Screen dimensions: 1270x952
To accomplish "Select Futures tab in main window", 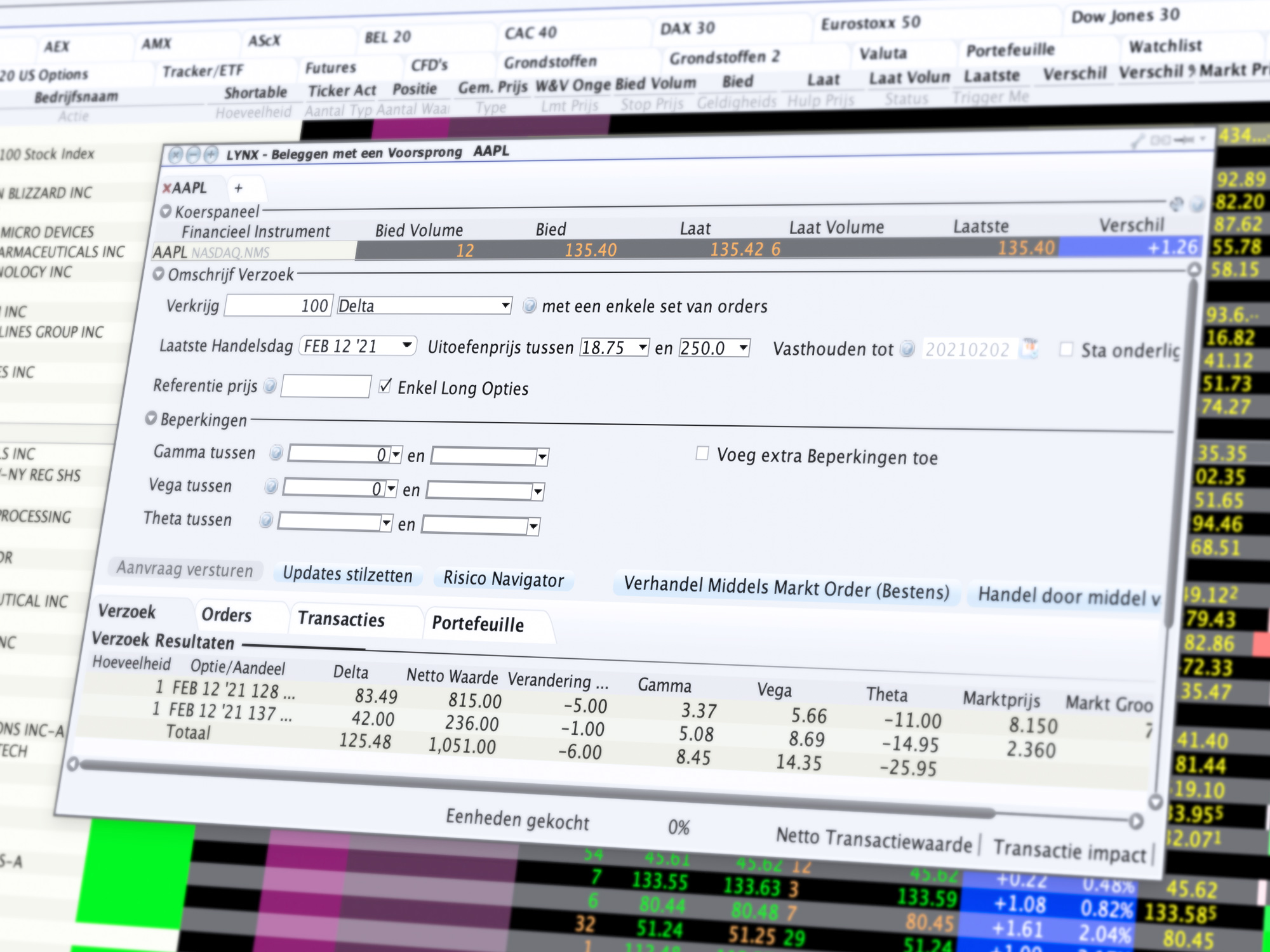I will click(331, 67).
